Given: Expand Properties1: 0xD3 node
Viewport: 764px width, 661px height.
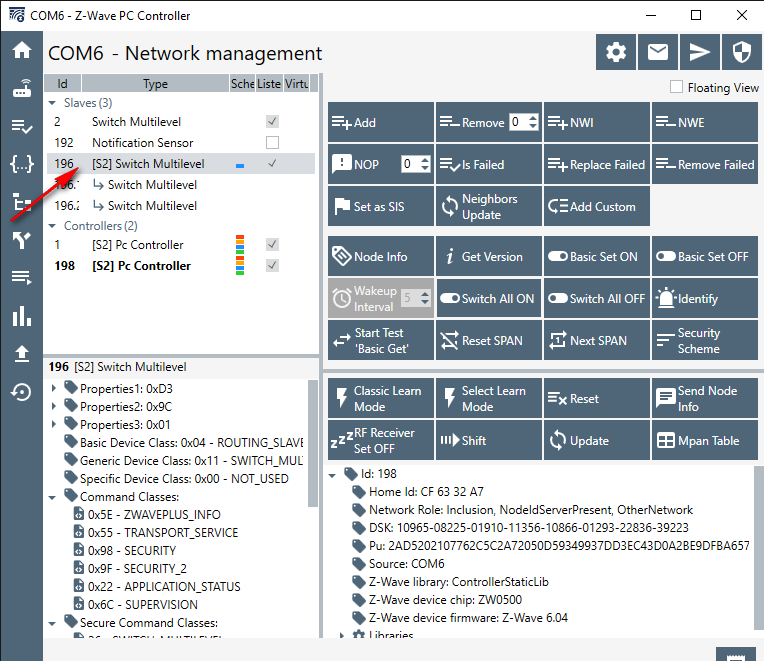Looking at the screenshot, I should 54,388.
